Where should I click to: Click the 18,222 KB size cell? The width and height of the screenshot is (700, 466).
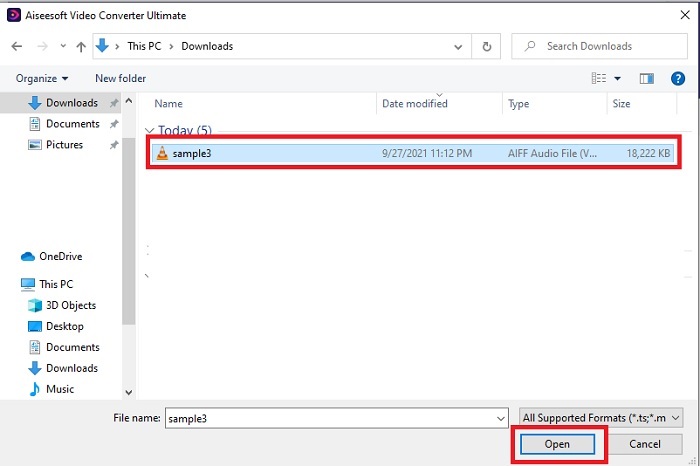tap(648, 154)
